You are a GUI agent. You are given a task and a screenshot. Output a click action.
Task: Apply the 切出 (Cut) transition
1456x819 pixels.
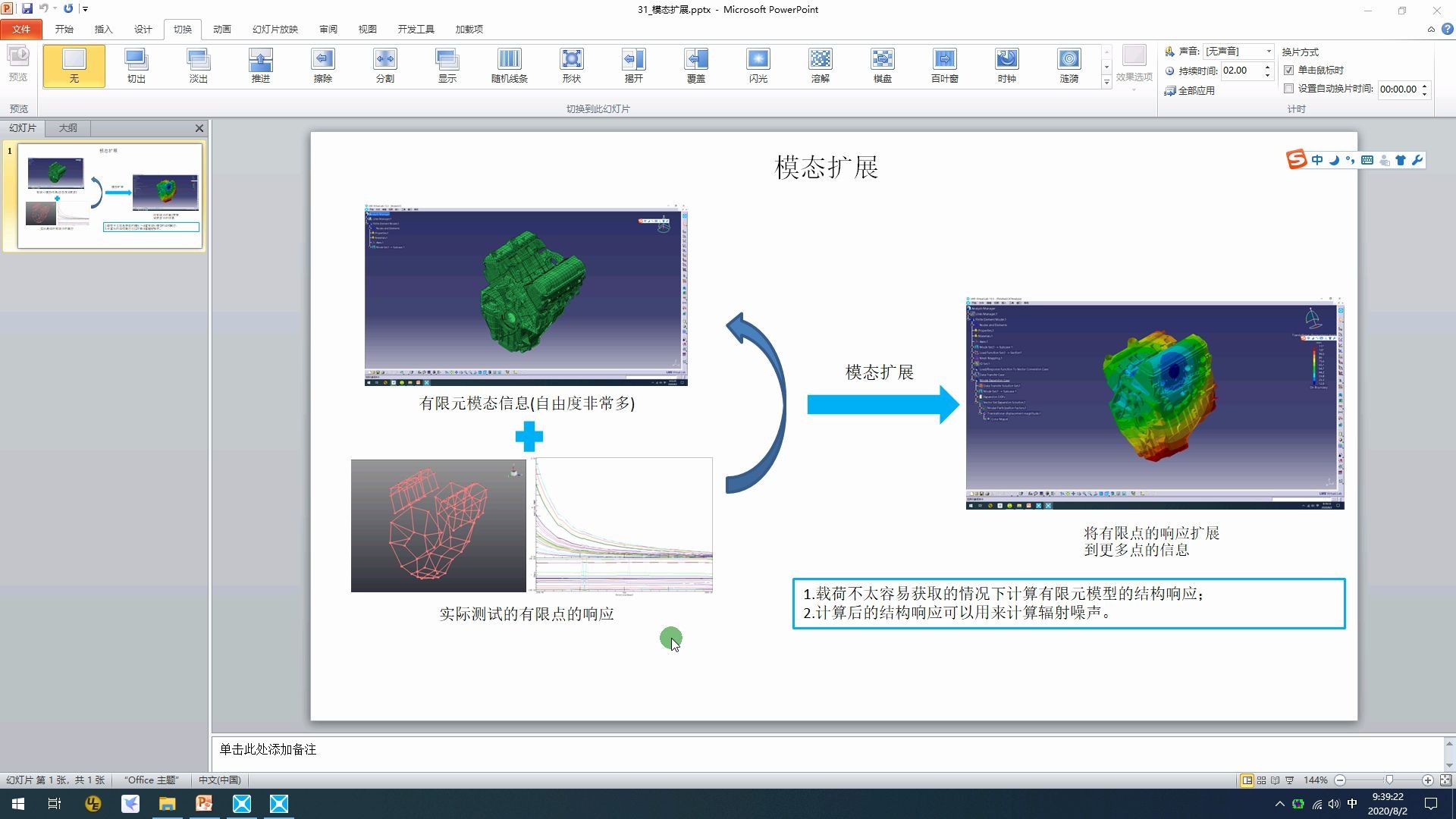(x=136, y=65)
